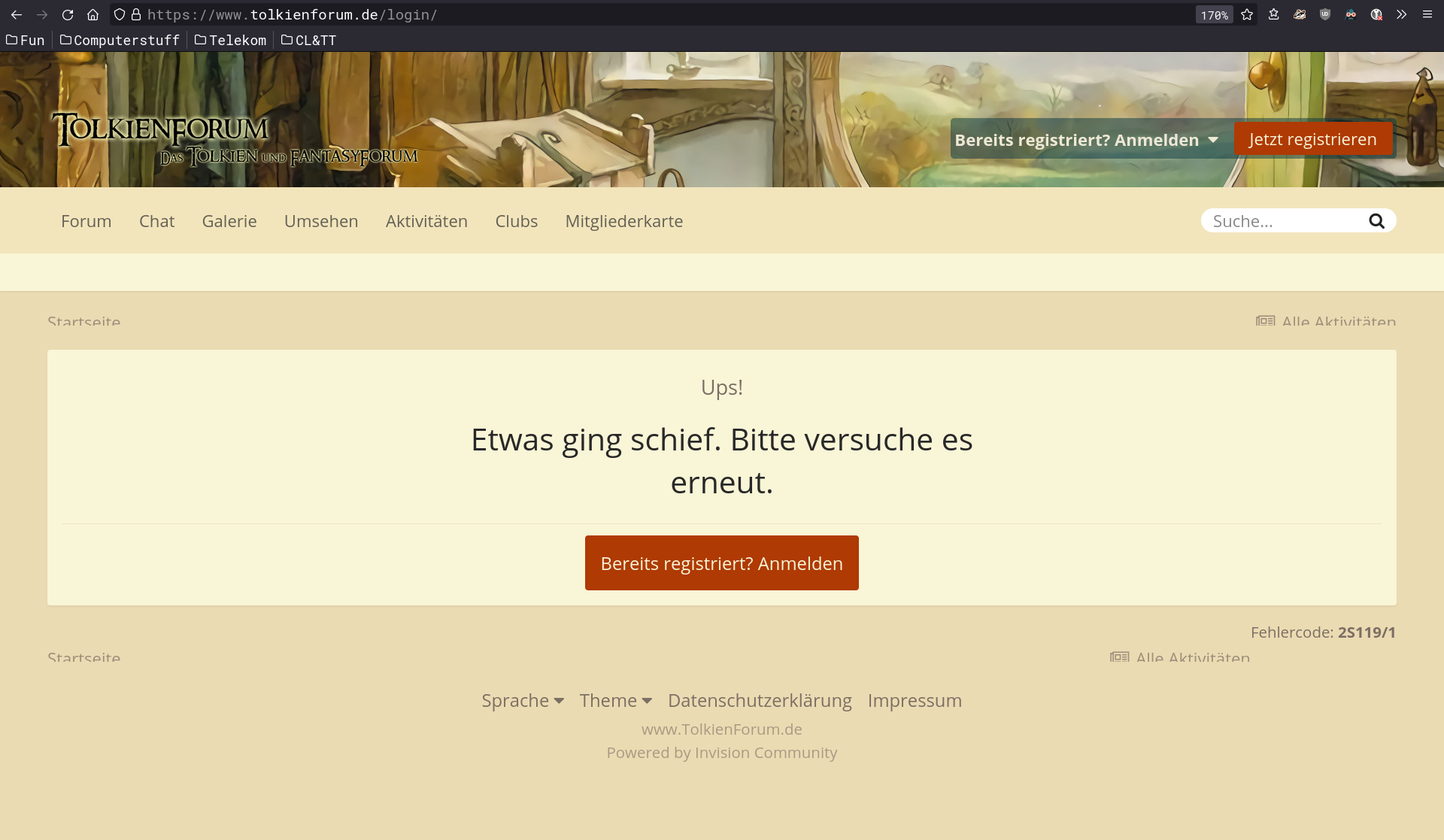Open top Alle Aktivitäten link

pyautogui.click(x=1339, y=322)
